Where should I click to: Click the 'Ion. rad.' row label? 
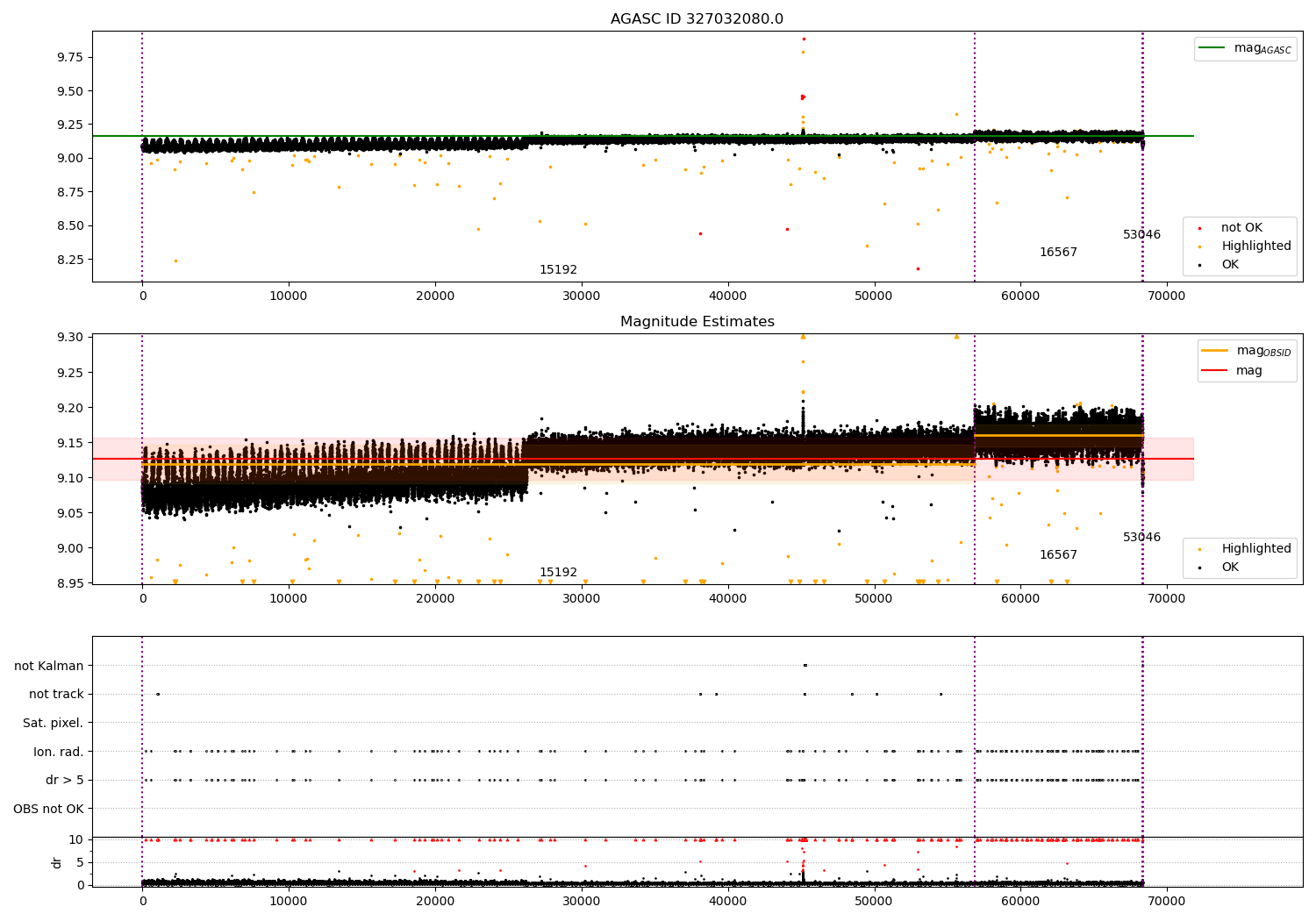(59, 753)
